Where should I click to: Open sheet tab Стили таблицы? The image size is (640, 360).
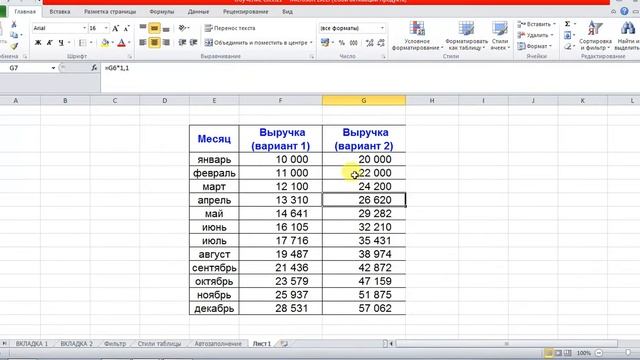(159, 344)
